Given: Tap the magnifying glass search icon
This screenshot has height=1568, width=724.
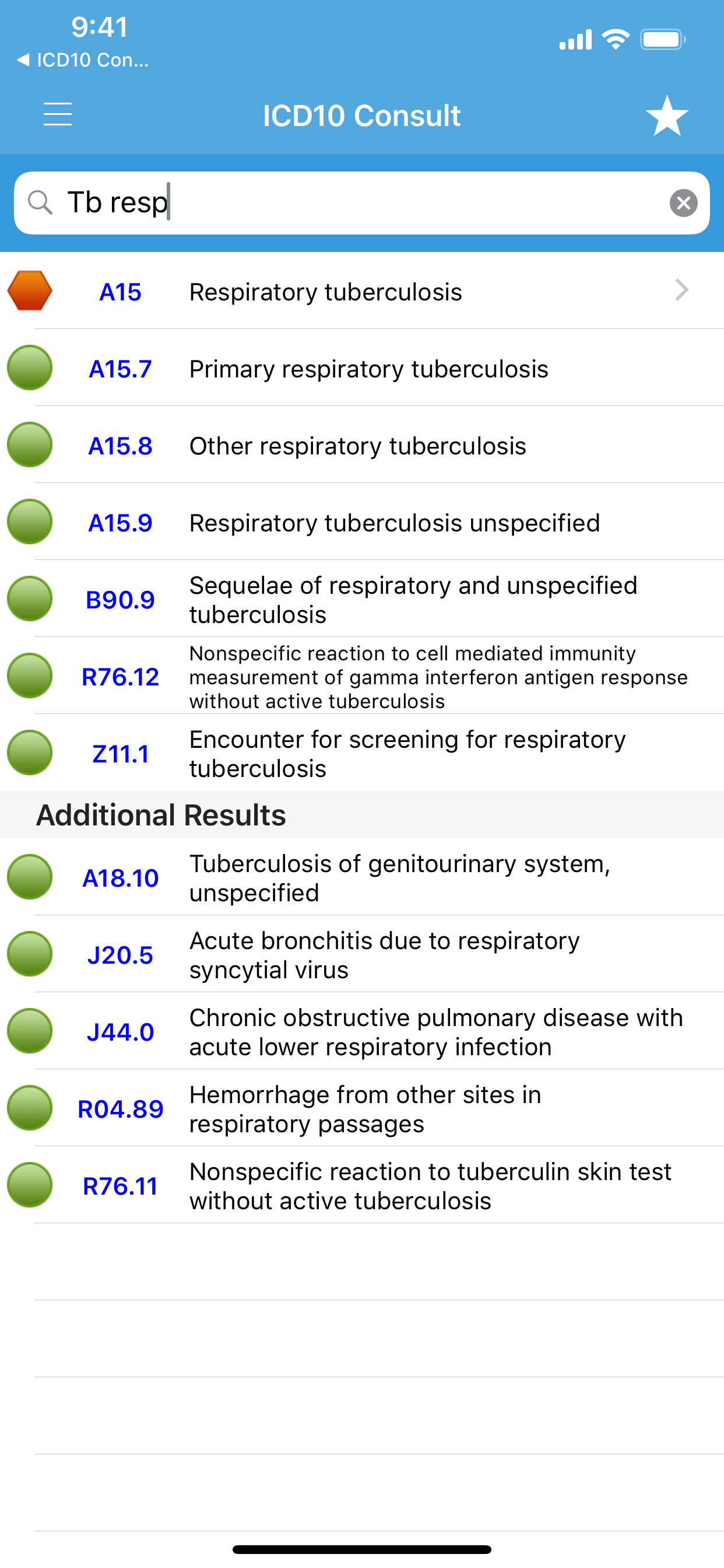Looking at the screenshot, I should (x=40, y=202).
